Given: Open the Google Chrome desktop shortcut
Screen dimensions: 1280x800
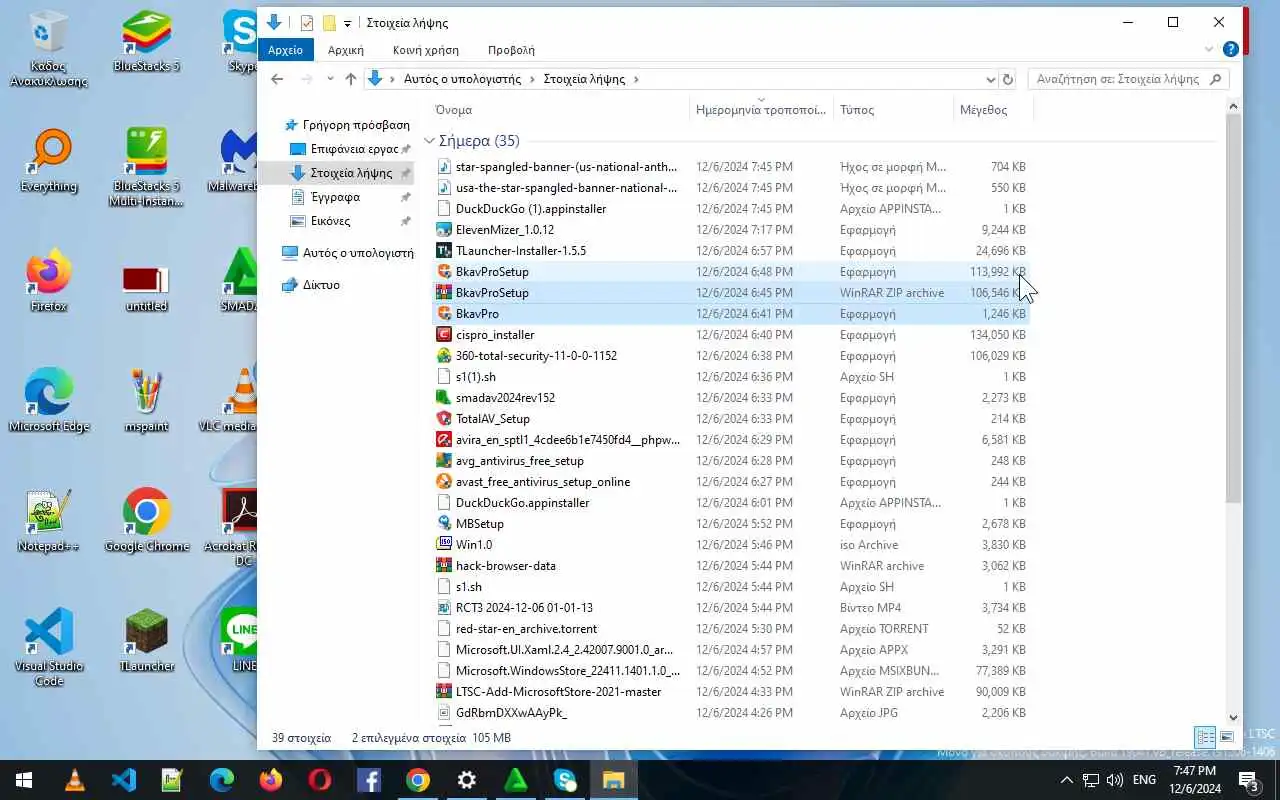Looking at the screenshot, I should (147, 522).
